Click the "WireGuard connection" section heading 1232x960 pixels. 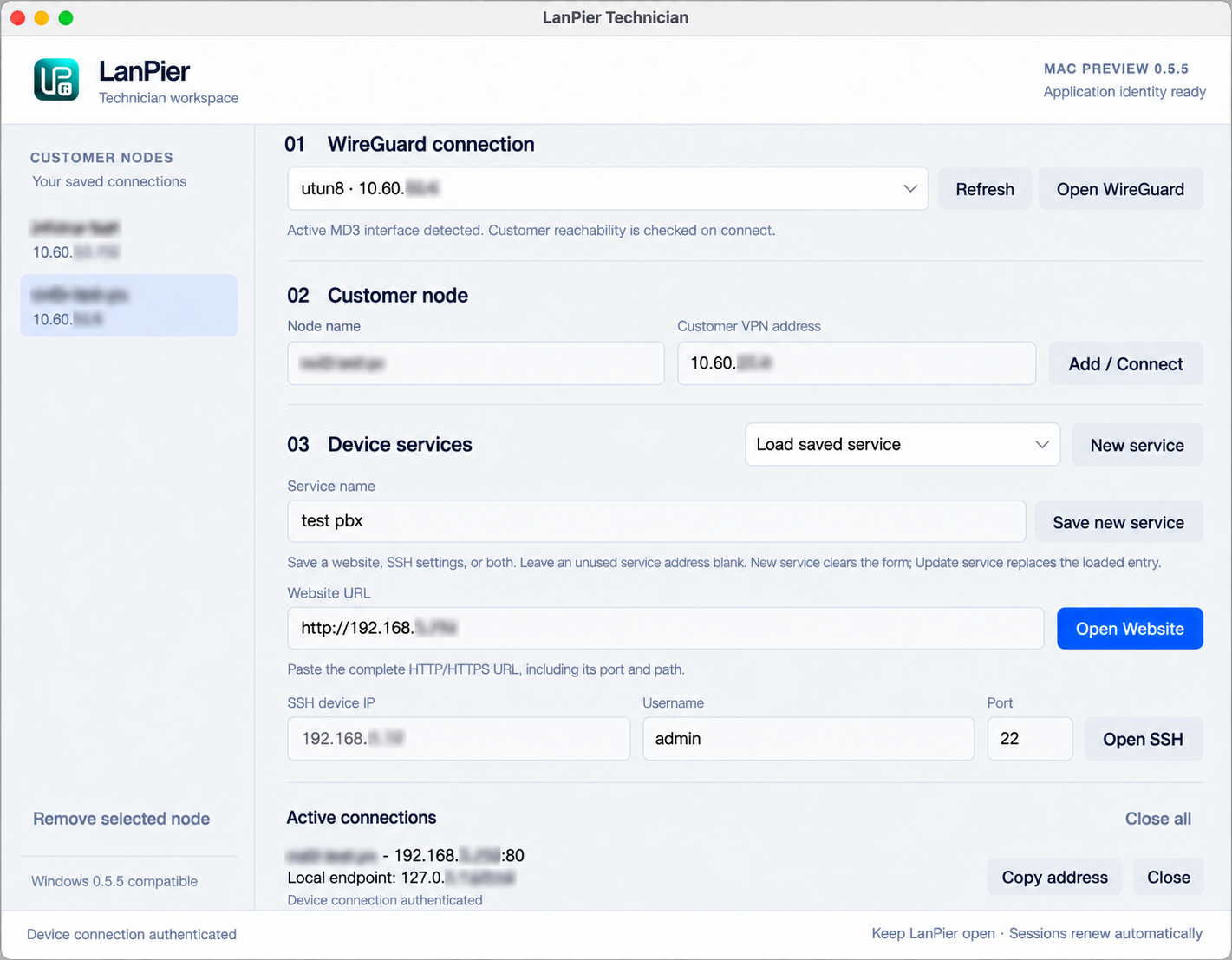[x=431, y=144]
